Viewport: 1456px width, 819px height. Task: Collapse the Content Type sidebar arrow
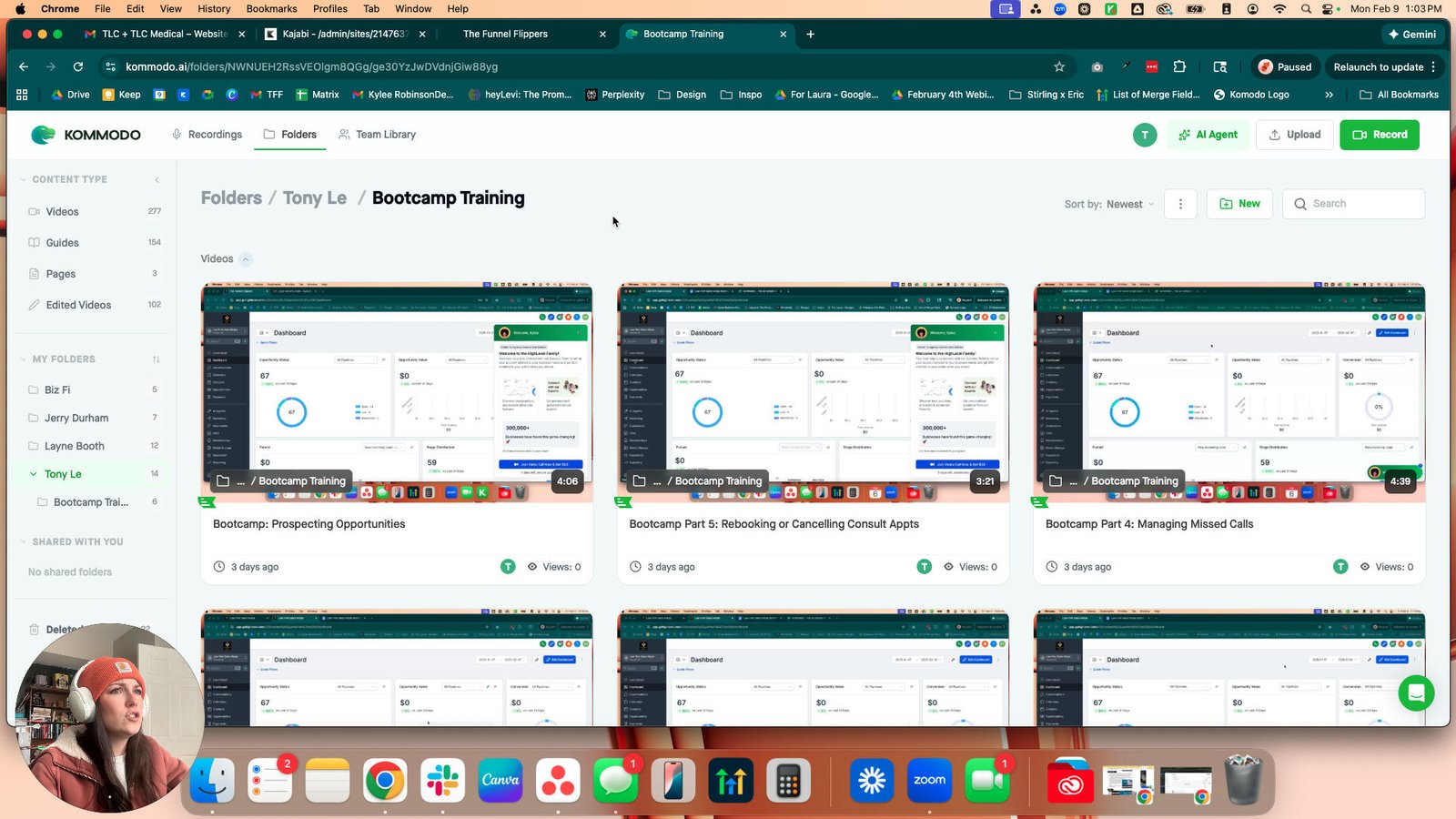[x=157, y=179]
